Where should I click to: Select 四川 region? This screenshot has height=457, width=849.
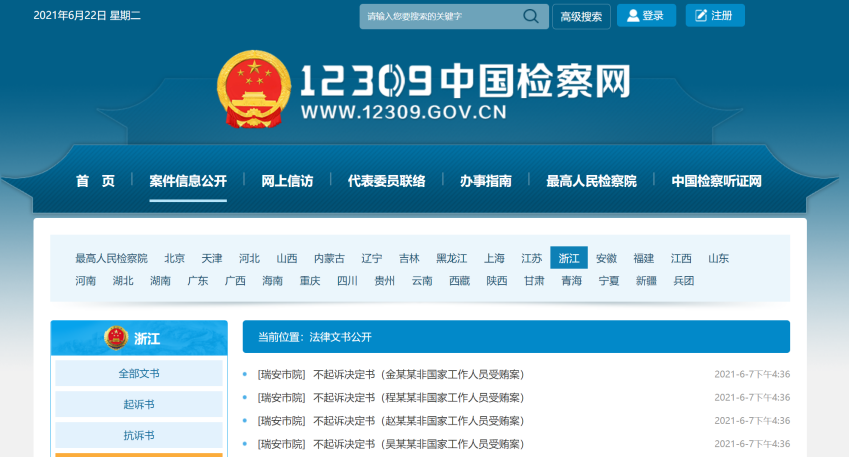[x=347, y=280]
